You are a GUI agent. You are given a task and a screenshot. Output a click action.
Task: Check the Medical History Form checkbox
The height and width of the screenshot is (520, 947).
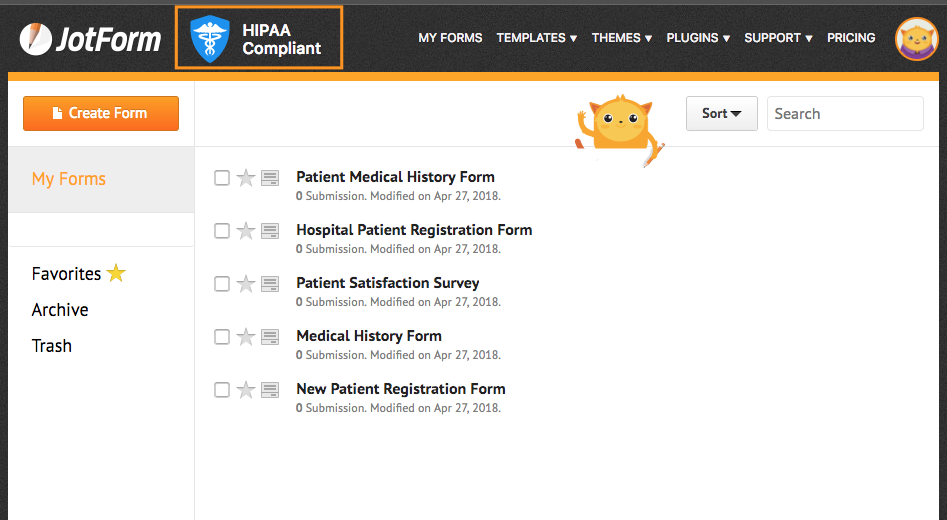222,337
